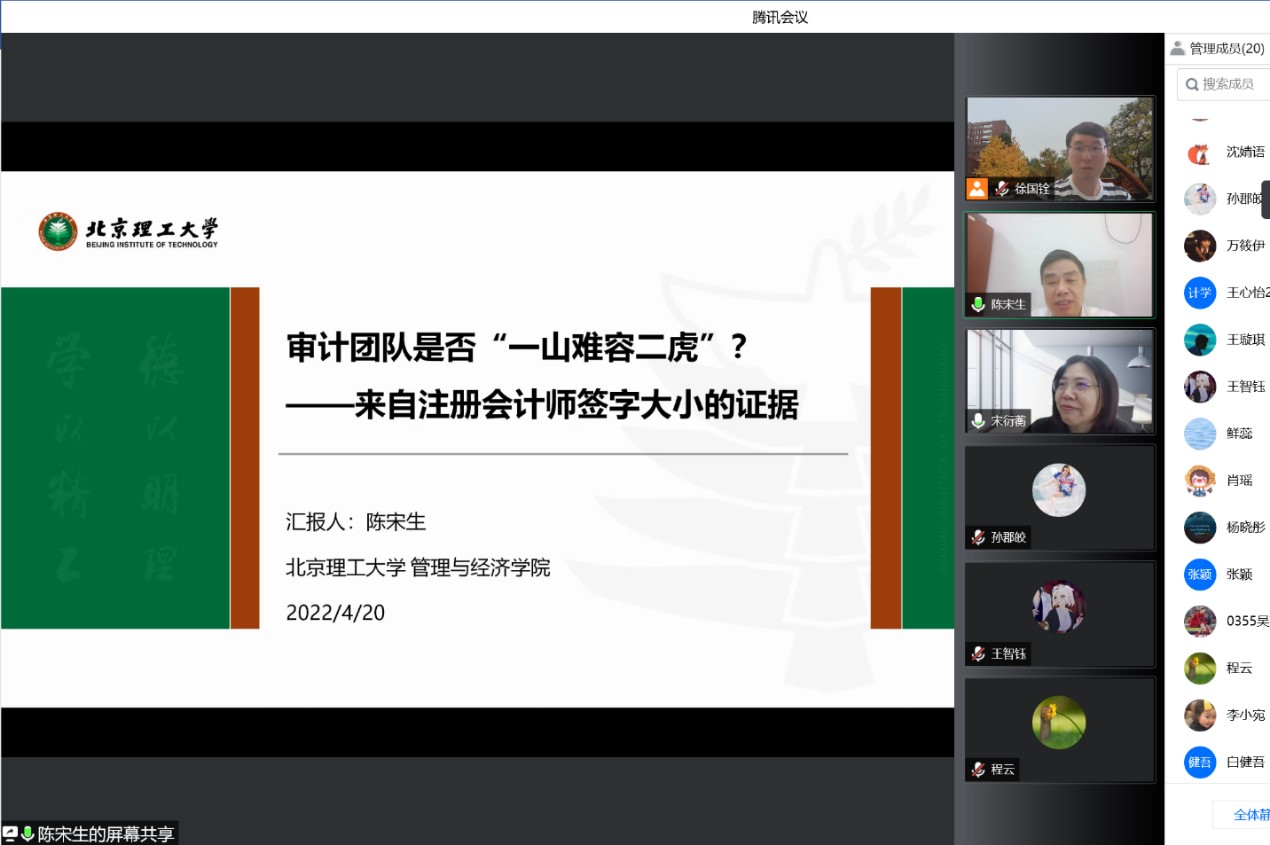Click the 搜索成员 search field
Image resolution: width=1270 pixels, height=845 pixels.
click(1230, 84)
